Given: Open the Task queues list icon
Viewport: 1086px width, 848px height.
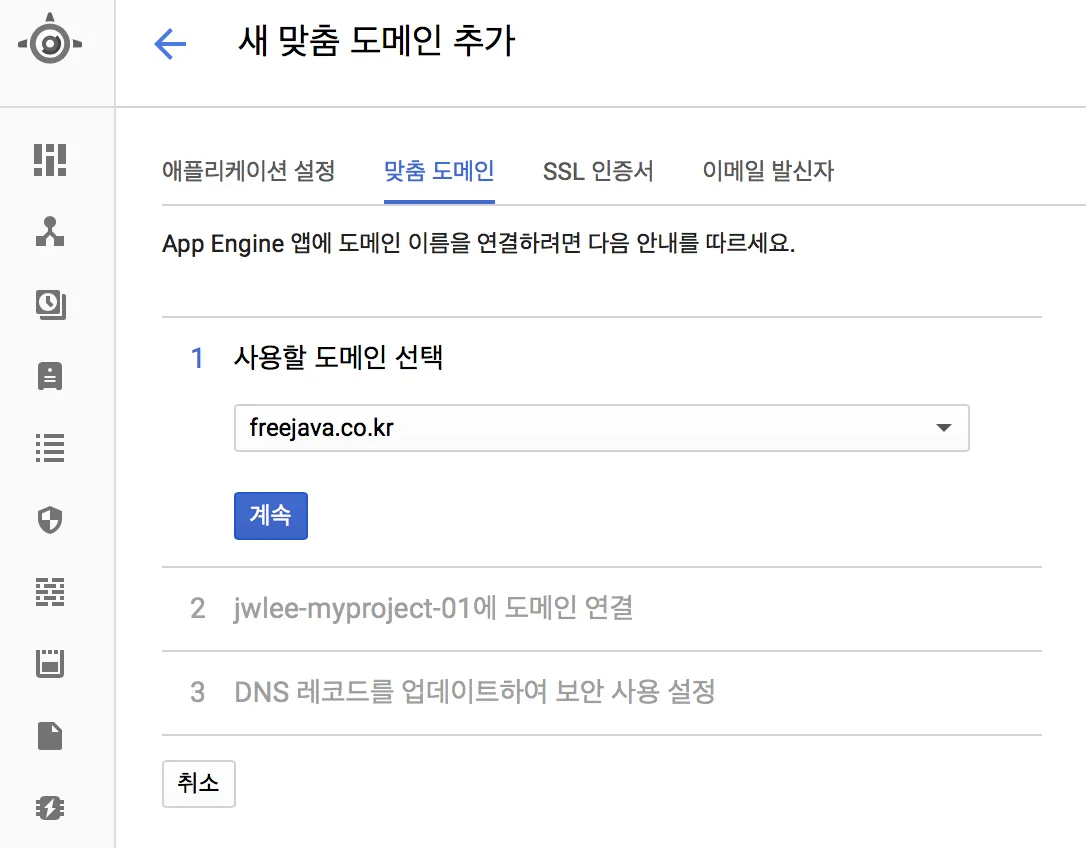Looking at the screenshot, I should pyautogui.click(x=50, y=448).
